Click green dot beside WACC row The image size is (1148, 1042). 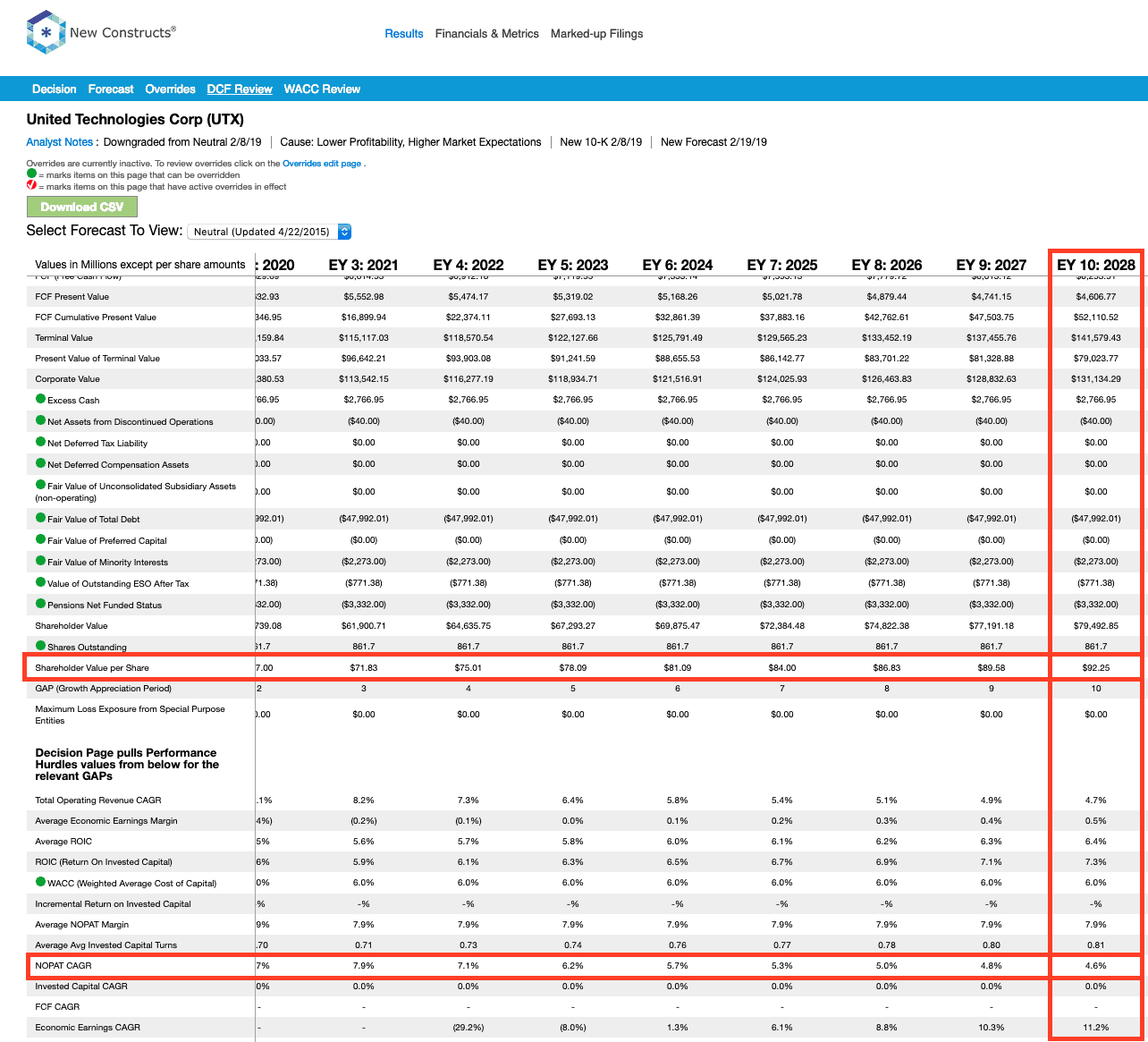[x=40, y=882]
